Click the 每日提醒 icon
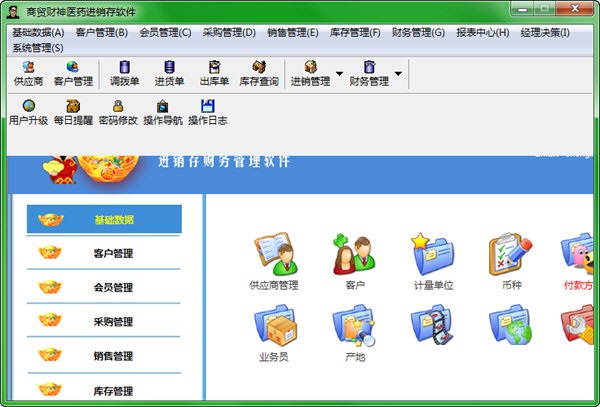This screenshot has height=407, width=600. [73, 106]
